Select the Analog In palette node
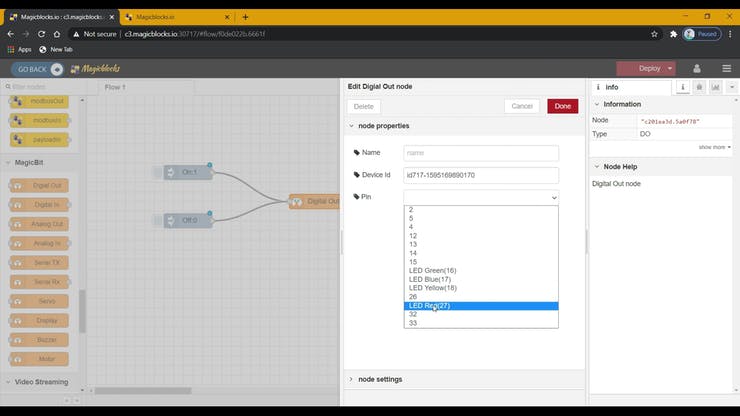 pos(40,243)
